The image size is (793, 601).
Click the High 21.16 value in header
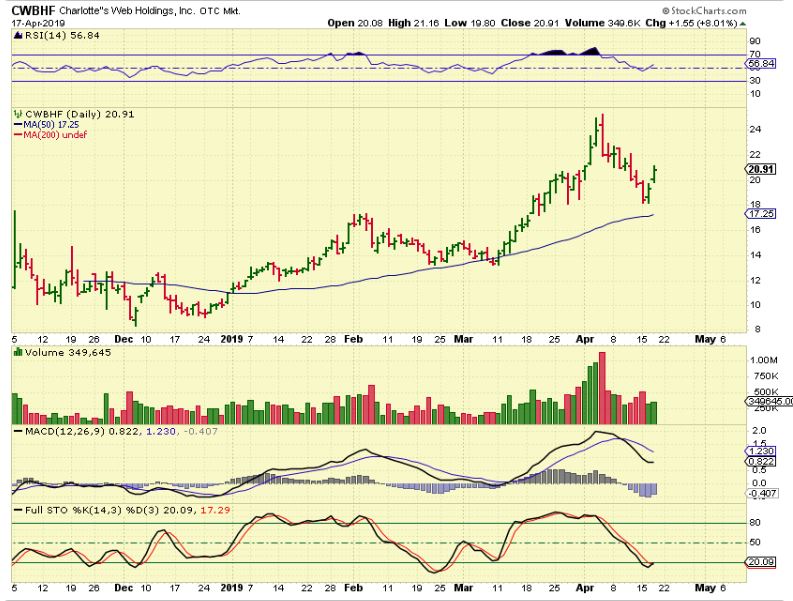point(414,23)
